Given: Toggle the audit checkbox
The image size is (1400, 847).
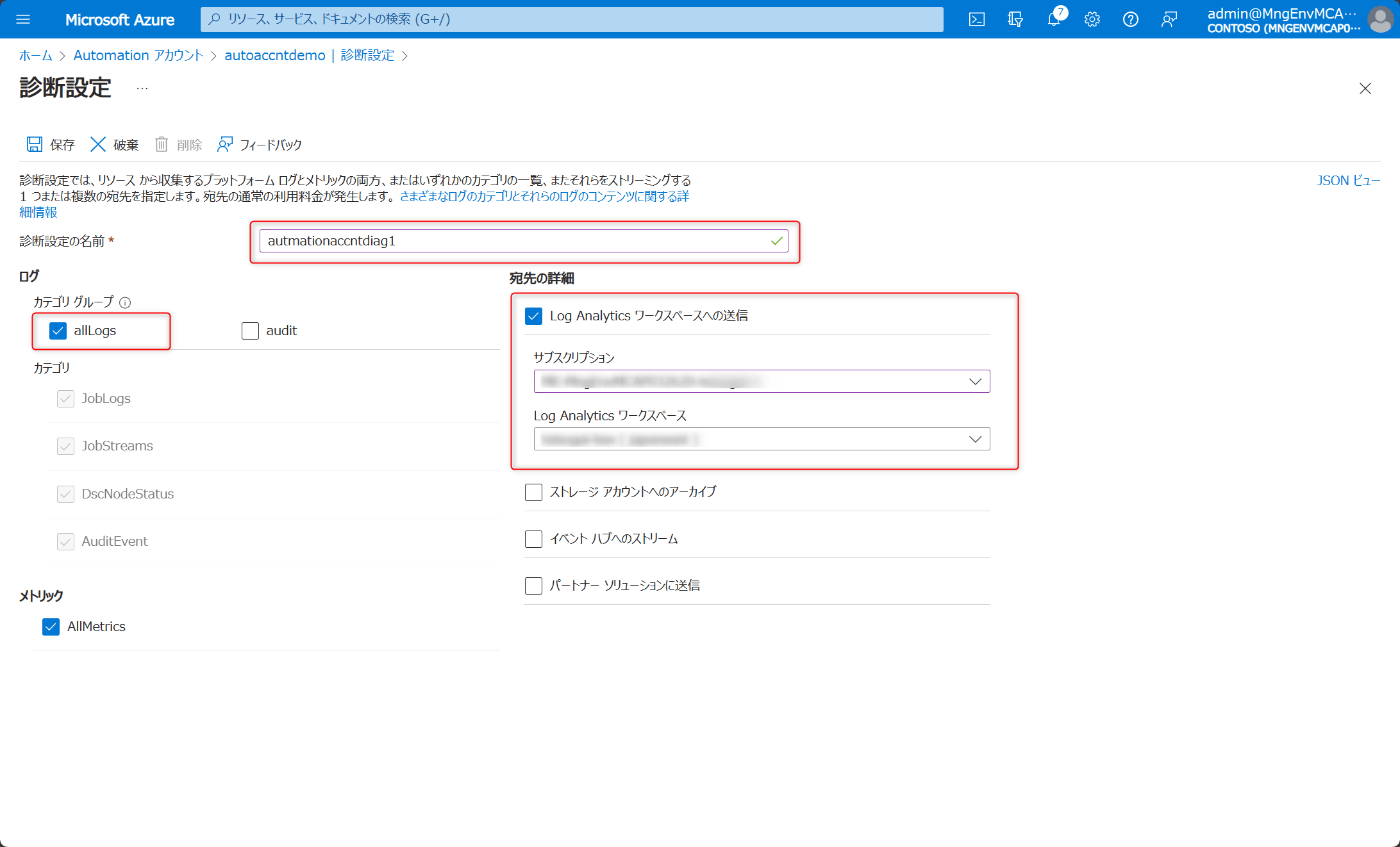Looking at the screenshot, I should pyautogui.click(x=250, y=330).
